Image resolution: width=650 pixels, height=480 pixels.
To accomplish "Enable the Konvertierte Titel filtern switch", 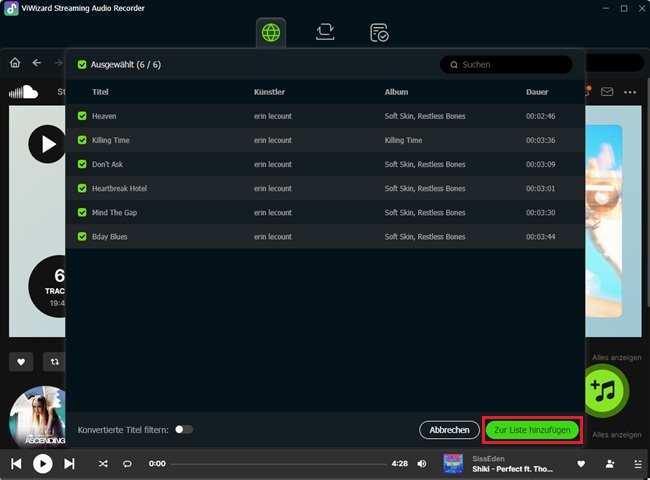I will 184,429.
